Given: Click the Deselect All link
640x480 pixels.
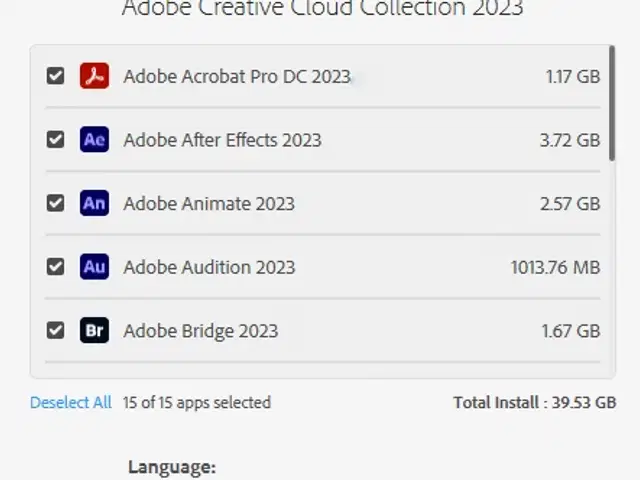Looking at the screenshot, I should pyautogui.click(x=71, y=402).
